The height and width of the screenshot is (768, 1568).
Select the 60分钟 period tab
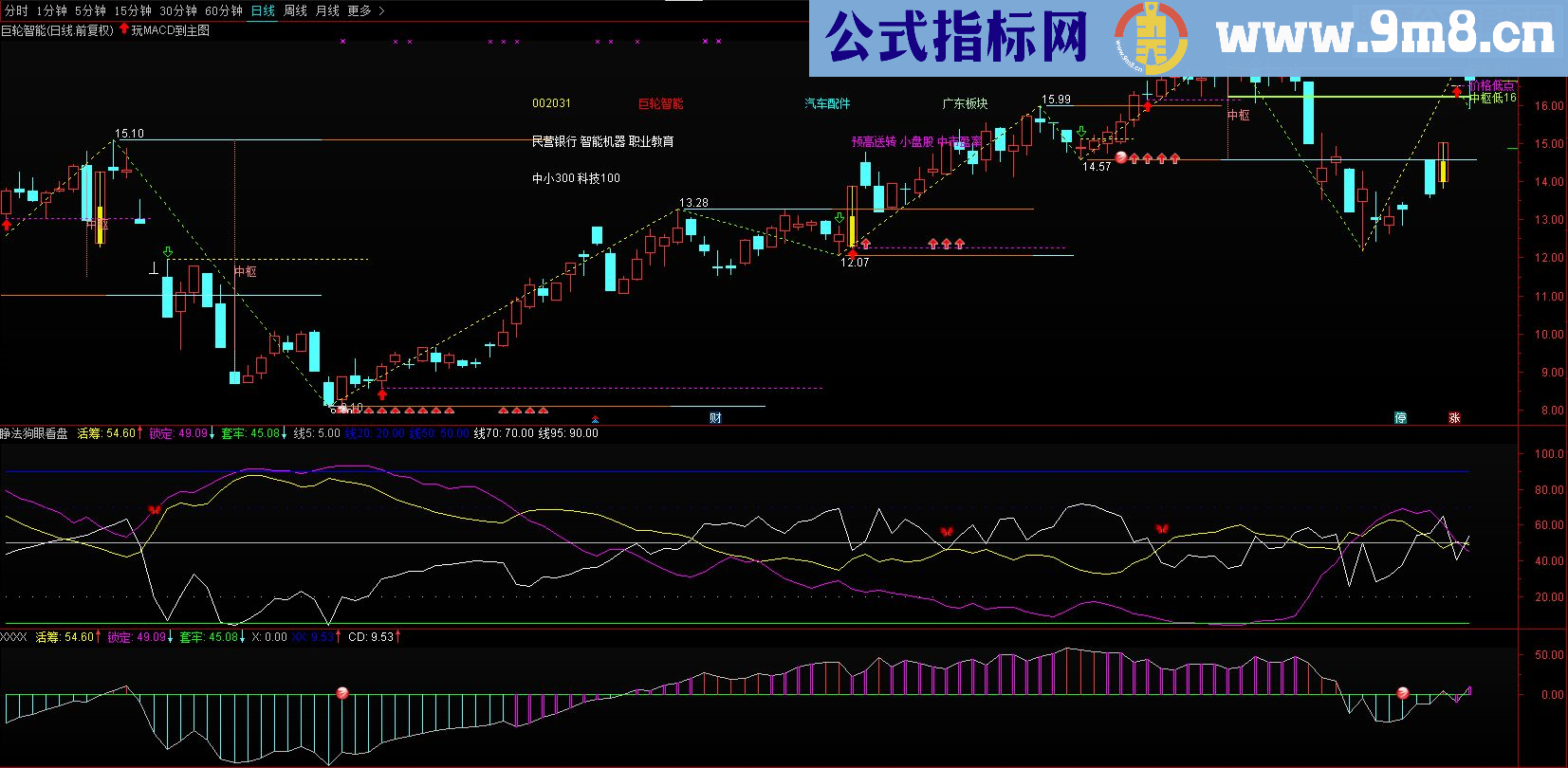[x=224, y=10]
